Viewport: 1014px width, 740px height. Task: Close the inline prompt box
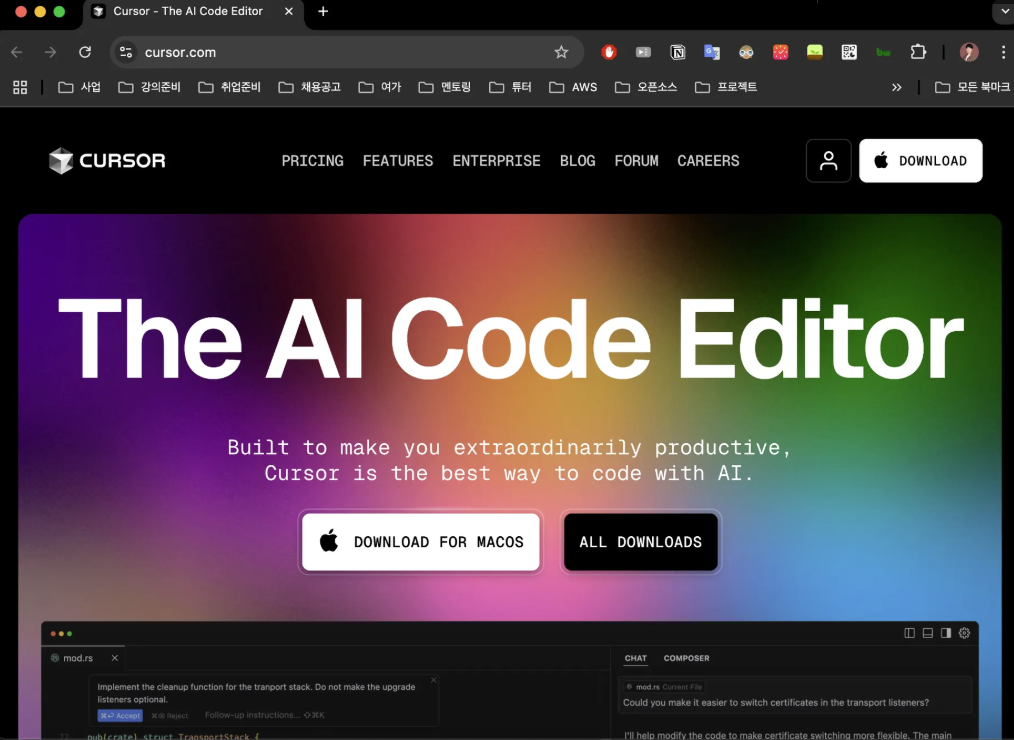coord(433,680)
